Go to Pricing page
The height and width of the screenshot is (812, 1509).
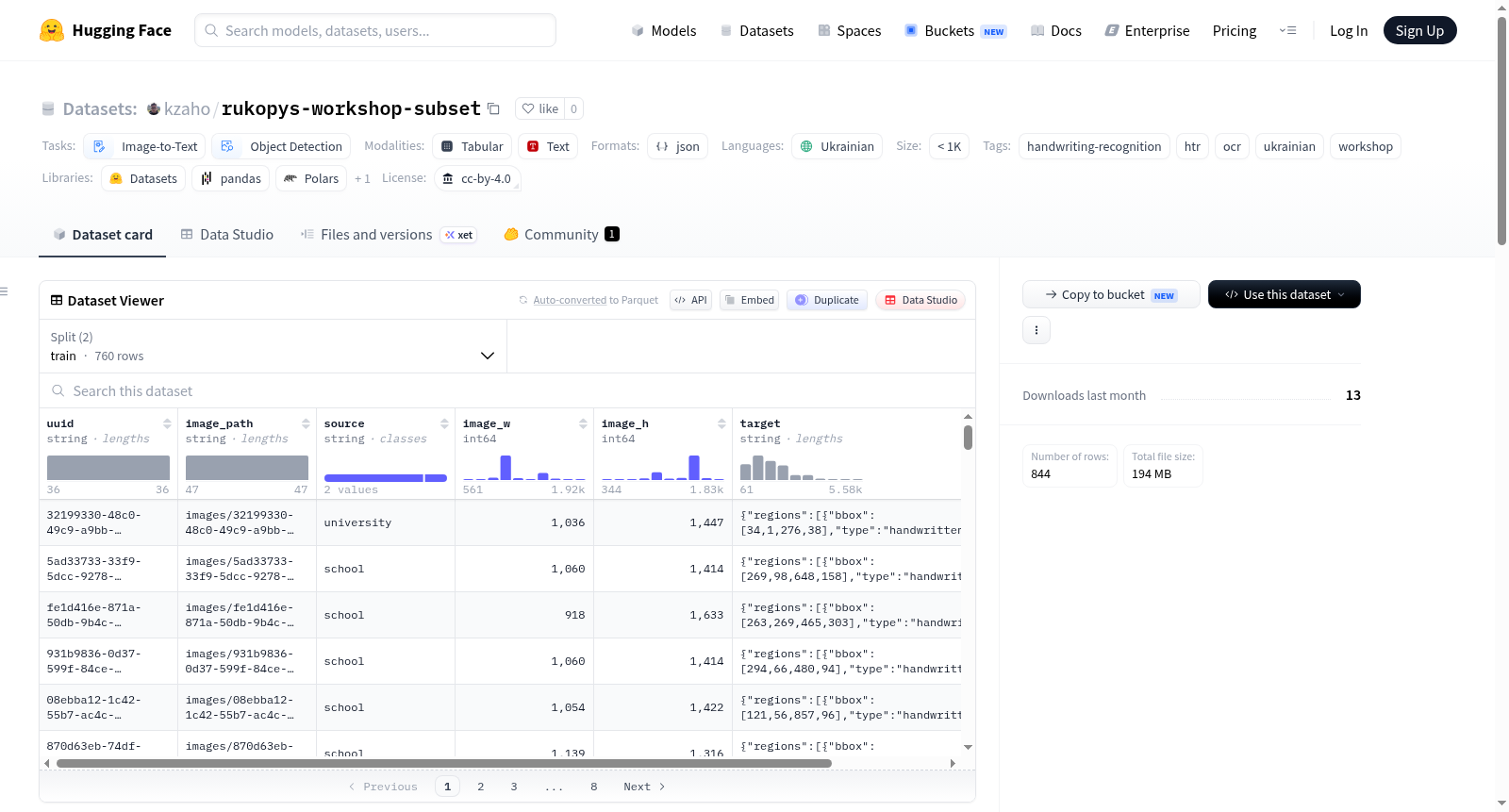(x=1235, y=30)
